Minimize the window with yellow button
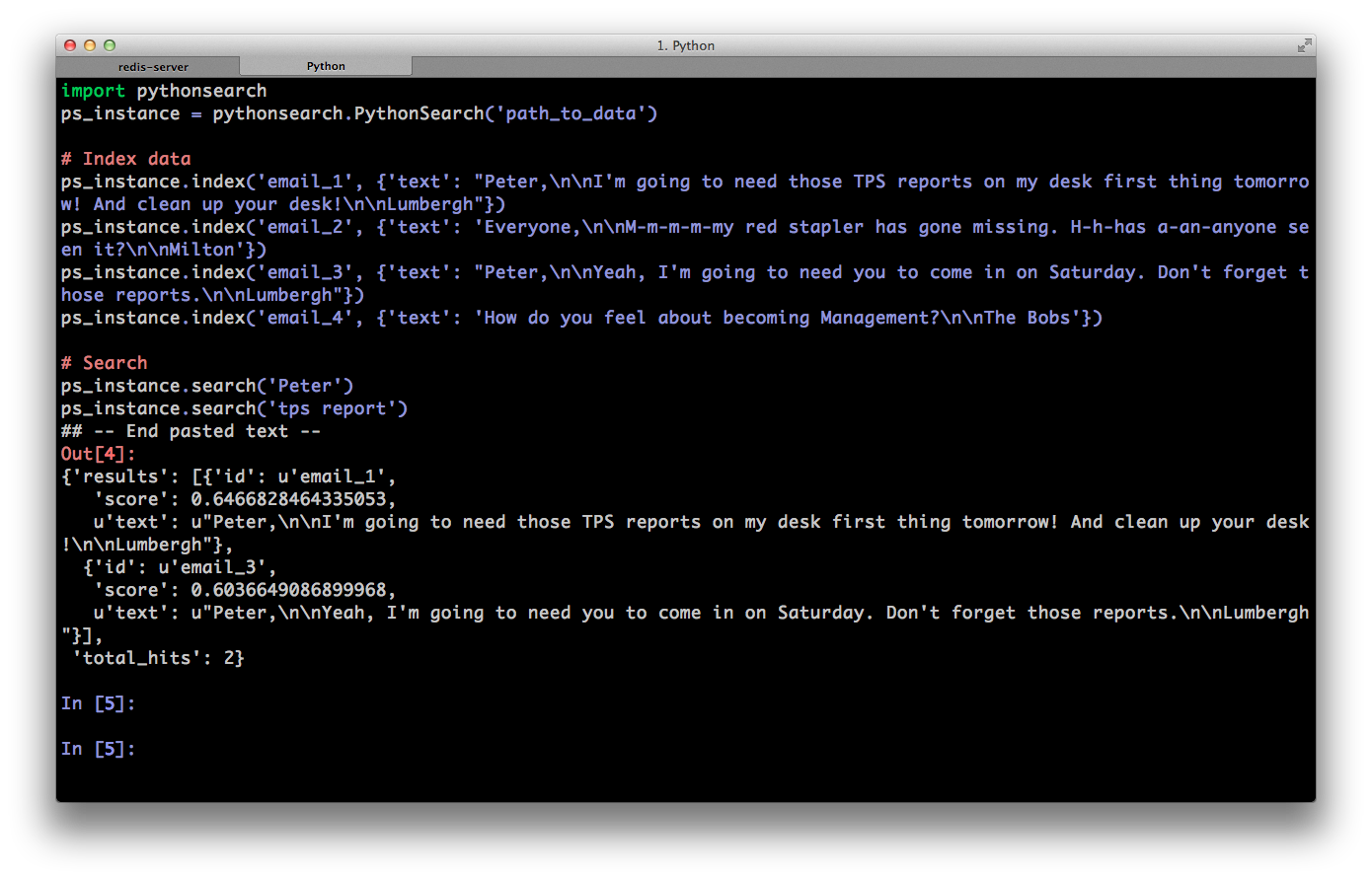Viewport: 1372px width, 880px height. (90, 45)
